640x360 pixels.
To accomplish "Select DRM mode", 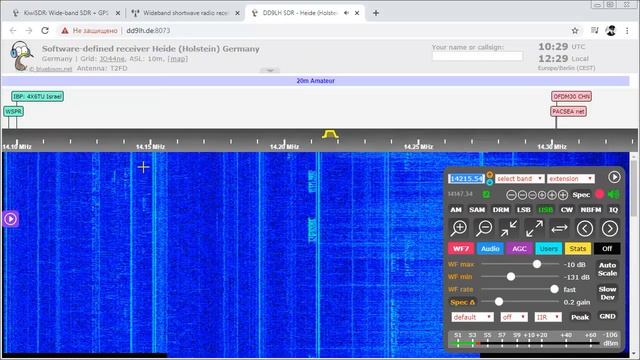I will (x=501, y=210).
